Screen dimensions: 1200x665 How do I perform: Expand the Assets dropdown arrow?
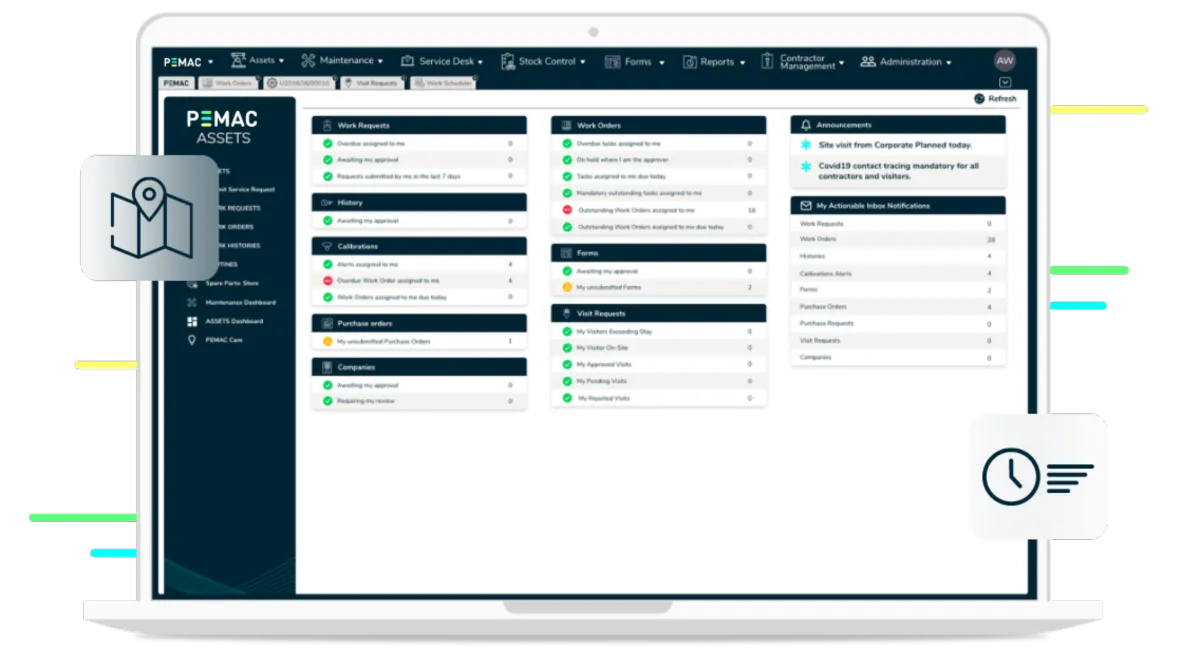(x=281, y=62)
